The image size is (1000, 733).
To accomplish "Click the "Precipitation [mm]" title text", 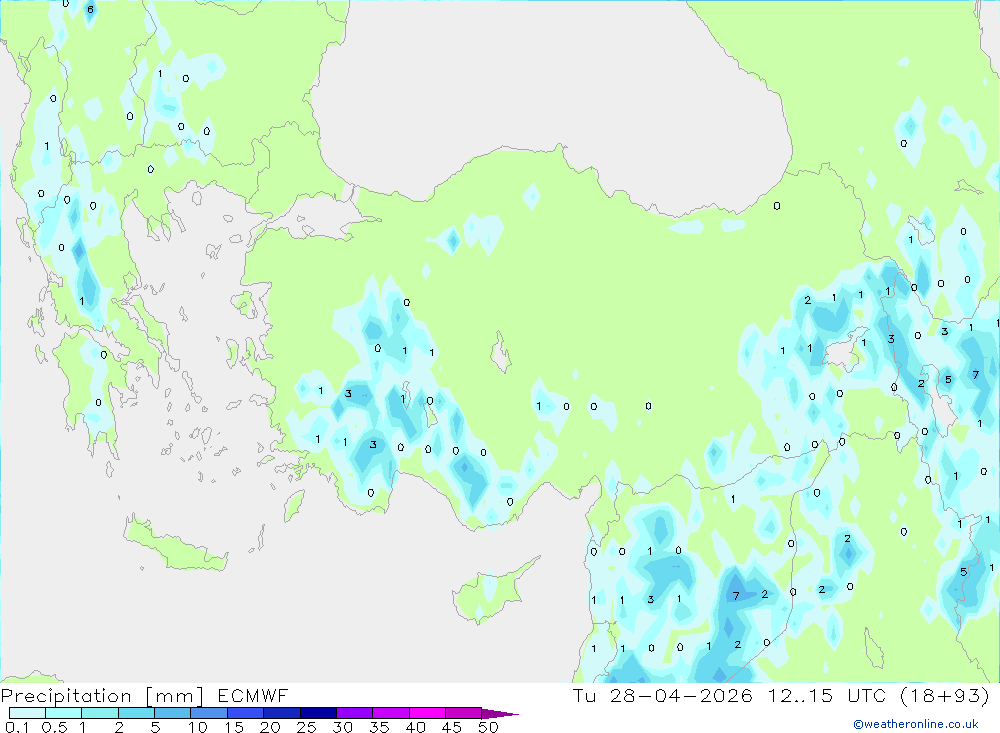I will 102,696.
